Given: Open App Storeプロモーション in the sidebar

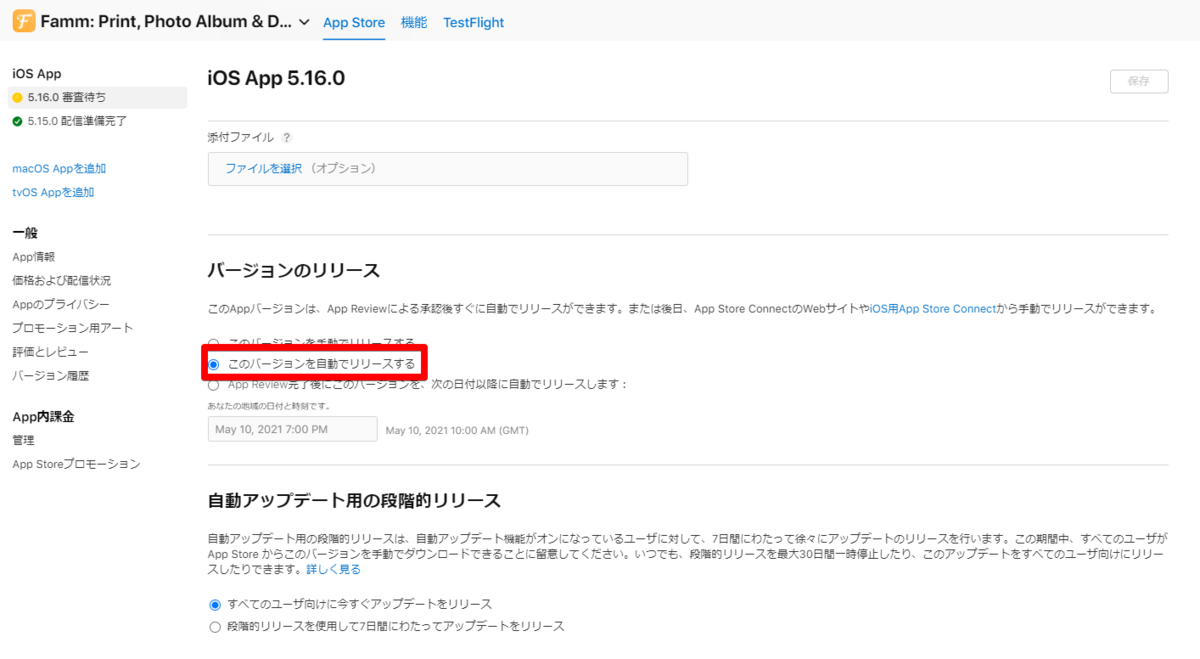Looking at the screenshot, I should pos(76,464).
